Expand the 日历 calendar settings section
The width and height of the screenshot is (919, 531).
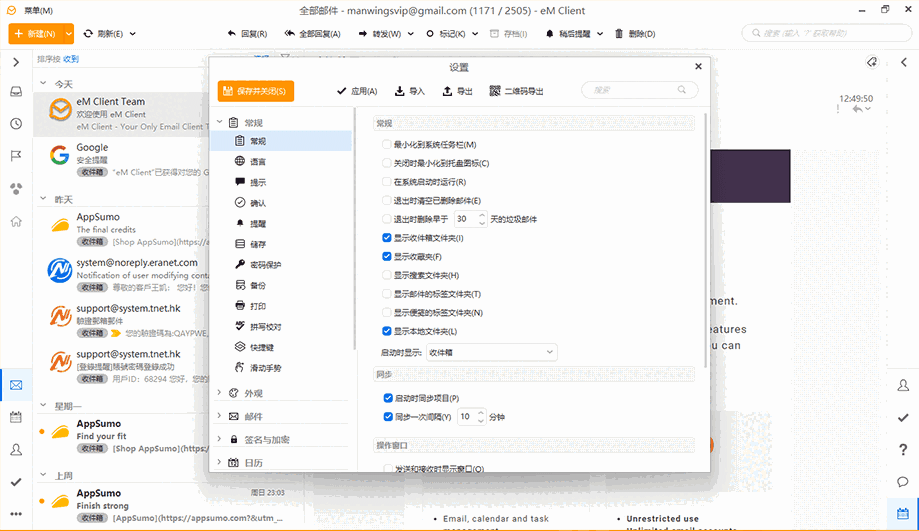point(219,462)
